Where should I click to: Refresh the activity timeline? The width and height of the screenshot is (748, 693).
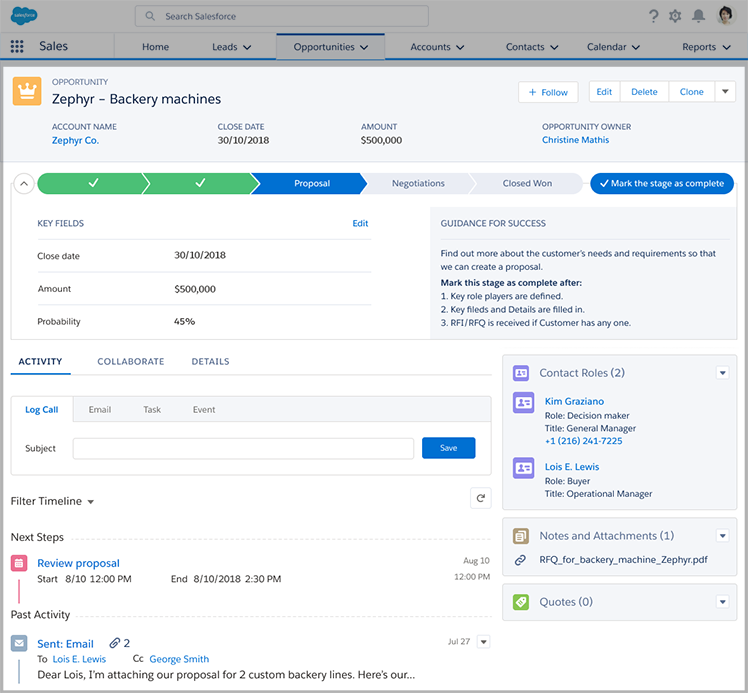point(480,498)
